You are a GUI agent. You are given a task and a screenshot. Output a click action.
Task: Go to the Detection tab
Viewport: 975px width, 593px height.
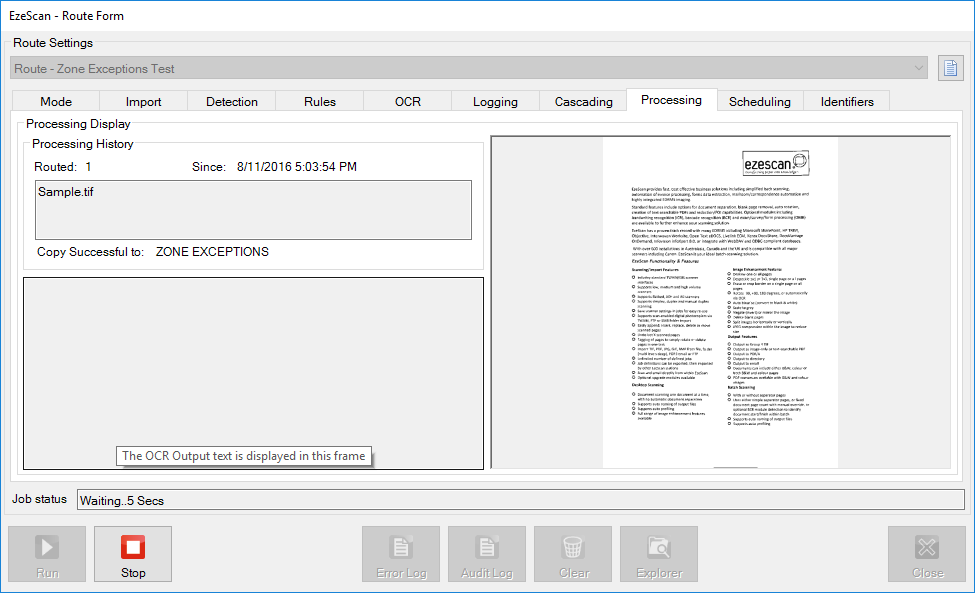(232, 101)
